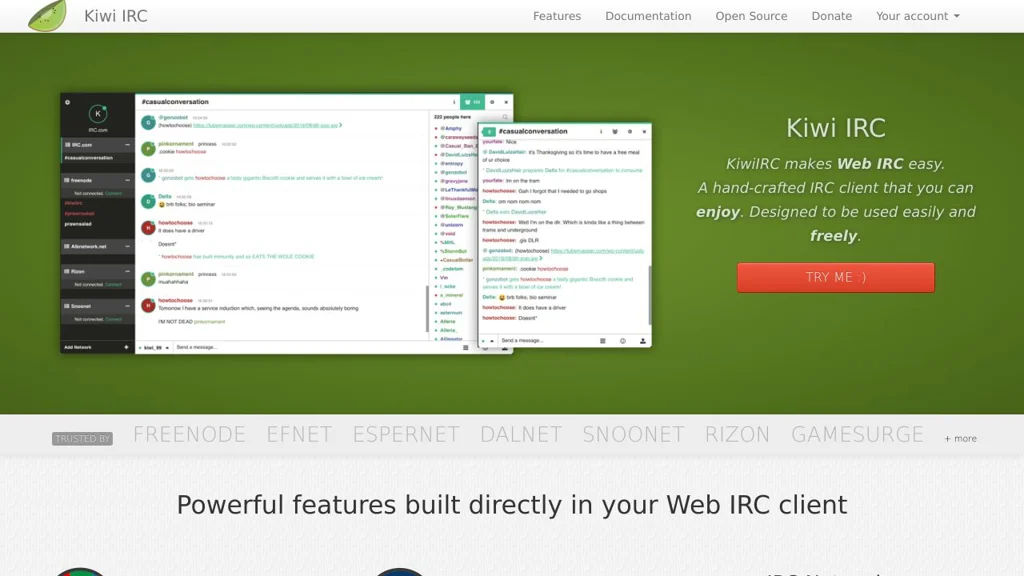Collapse the Allnetwork.net group in demo sidebar
The height and width of the screenshot is (576, 1024).
[x=127, y=247]
